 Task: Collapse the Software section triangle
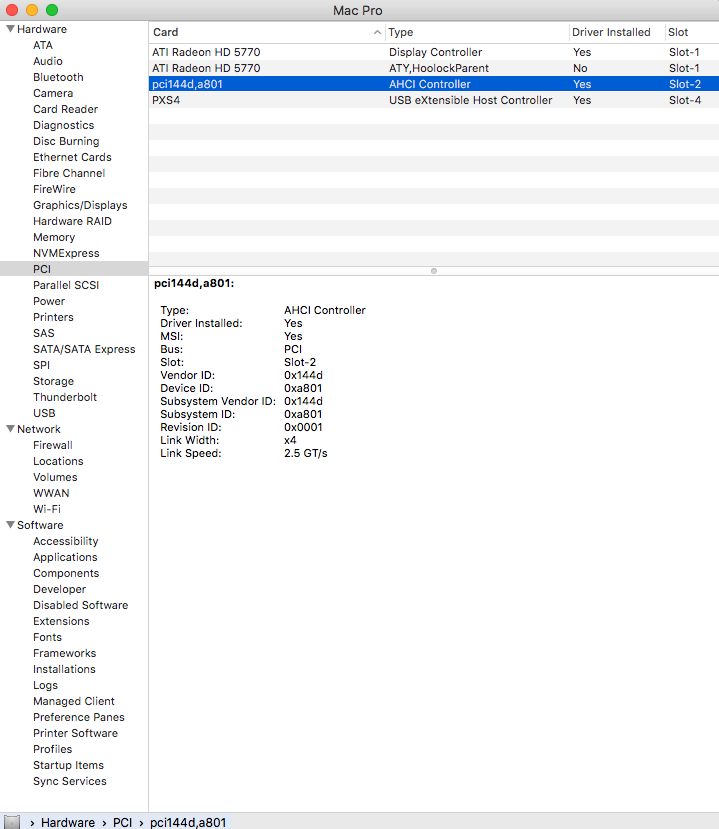10,524
